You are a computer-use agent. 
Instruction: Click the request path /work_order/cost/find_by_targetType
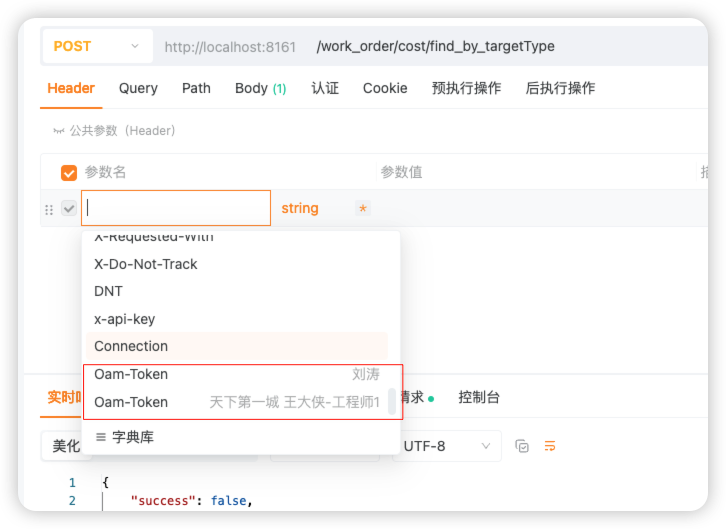(435, 46)
